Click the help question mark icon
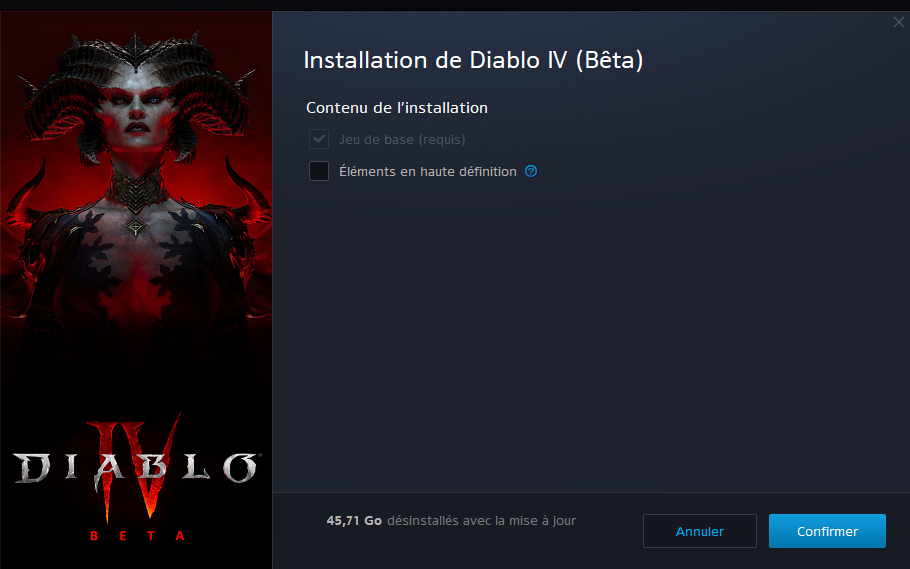Image resolution: width=910 pixels, height=569 pixels. pyautogui.click(x=531, y=171)
